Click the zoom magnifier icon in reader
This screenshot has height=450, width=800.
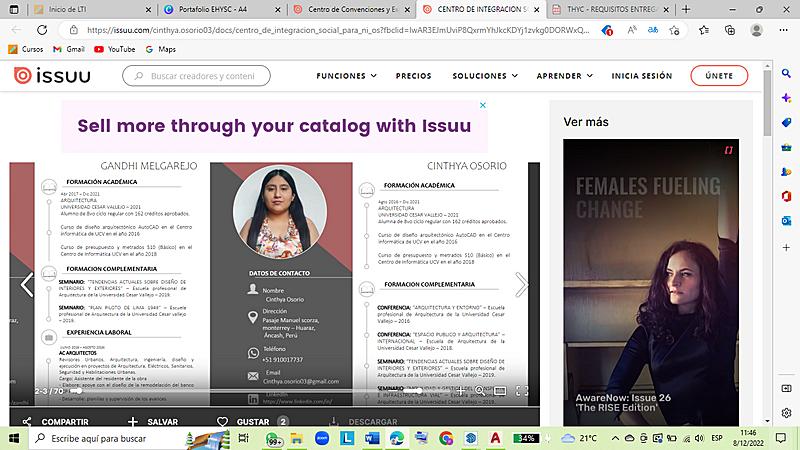coord(480,391)
